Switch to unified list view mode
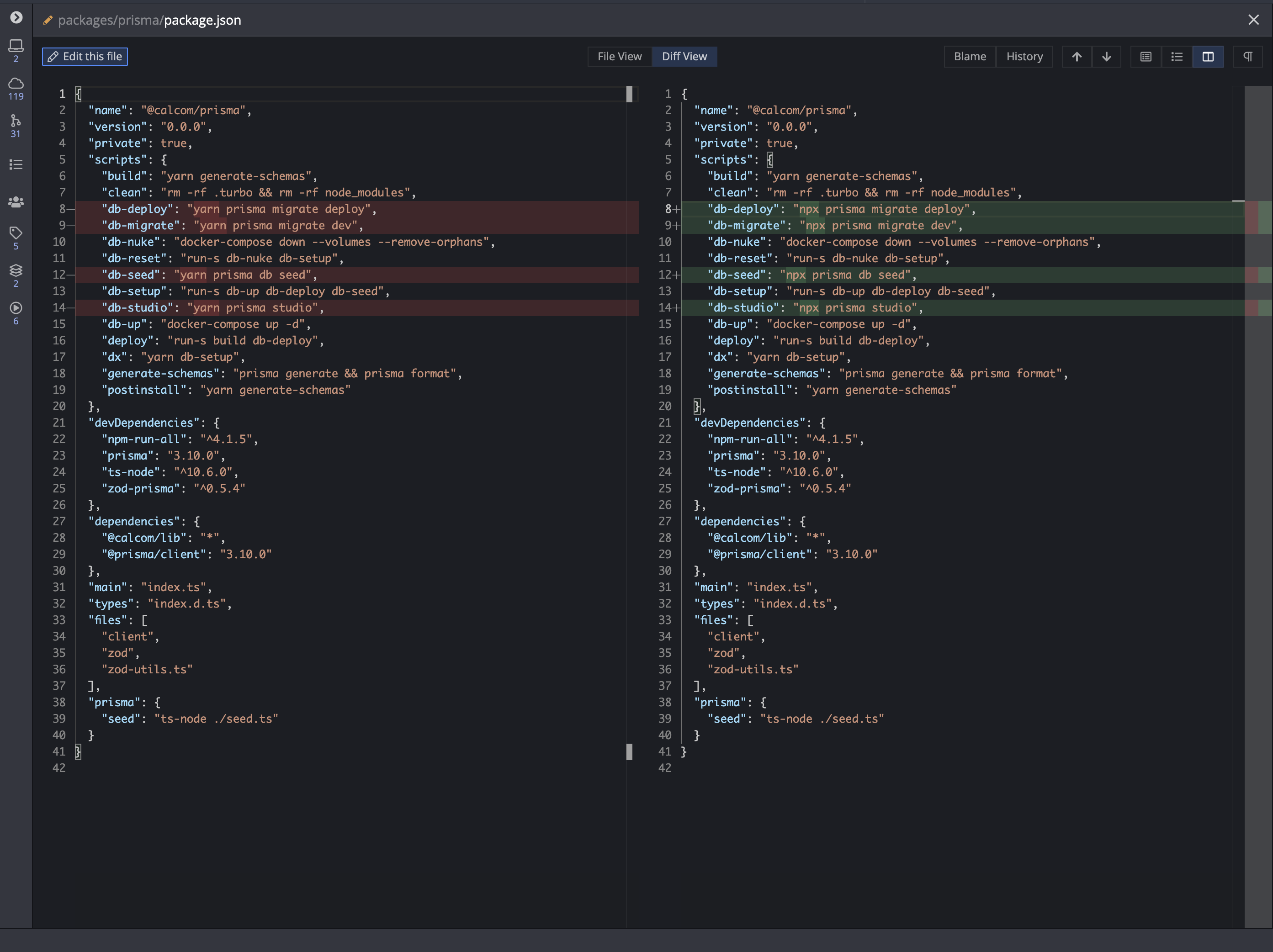The width and height of the screenshot is (1273, 952). [1177, 56]
